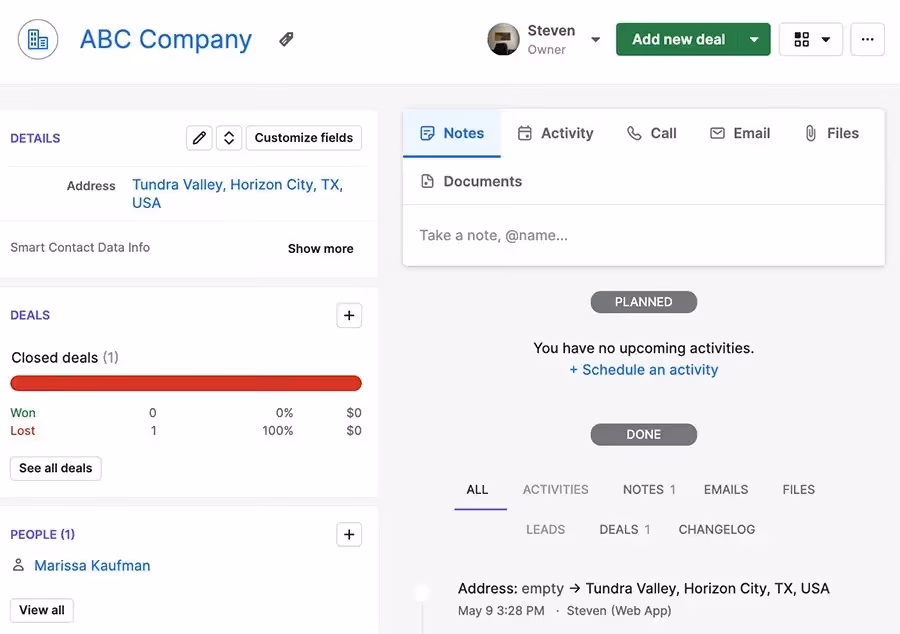Click the ABC Company logo icon
Screen dimensions: 900x634
coord(37,38)
